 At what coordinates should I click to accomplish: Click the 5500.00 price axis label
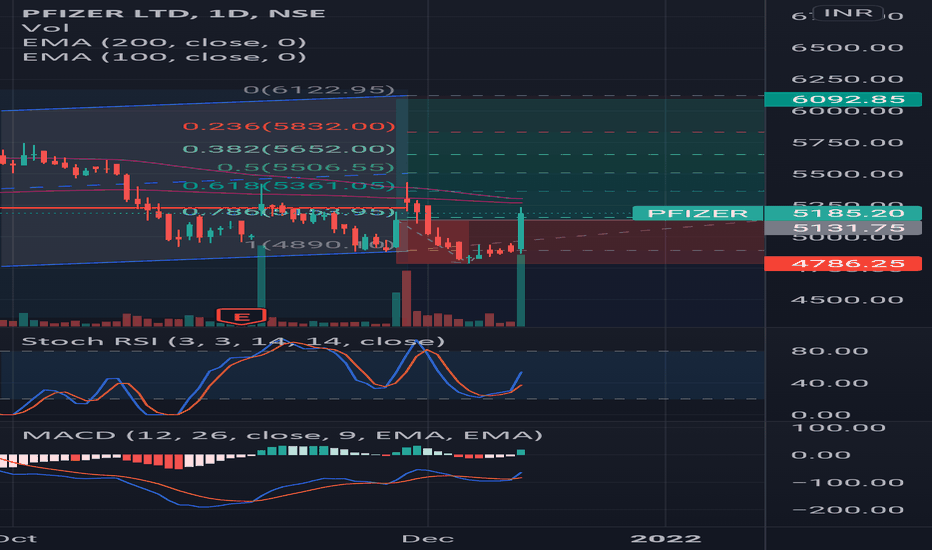click(x=848, y=174)
